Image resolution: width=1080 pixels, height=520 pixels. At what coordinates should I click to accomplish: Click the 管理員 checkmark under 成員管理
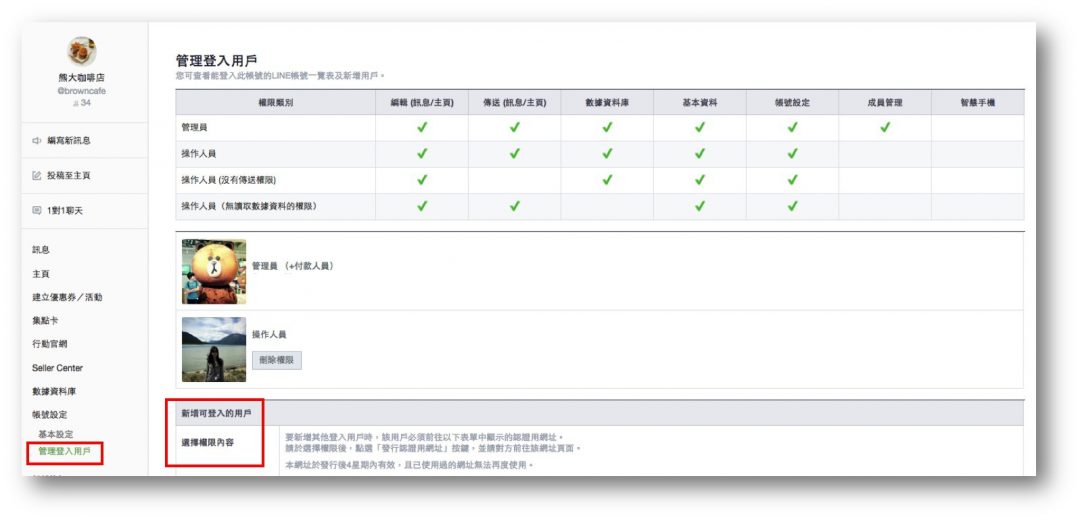[x=884, y=128]
